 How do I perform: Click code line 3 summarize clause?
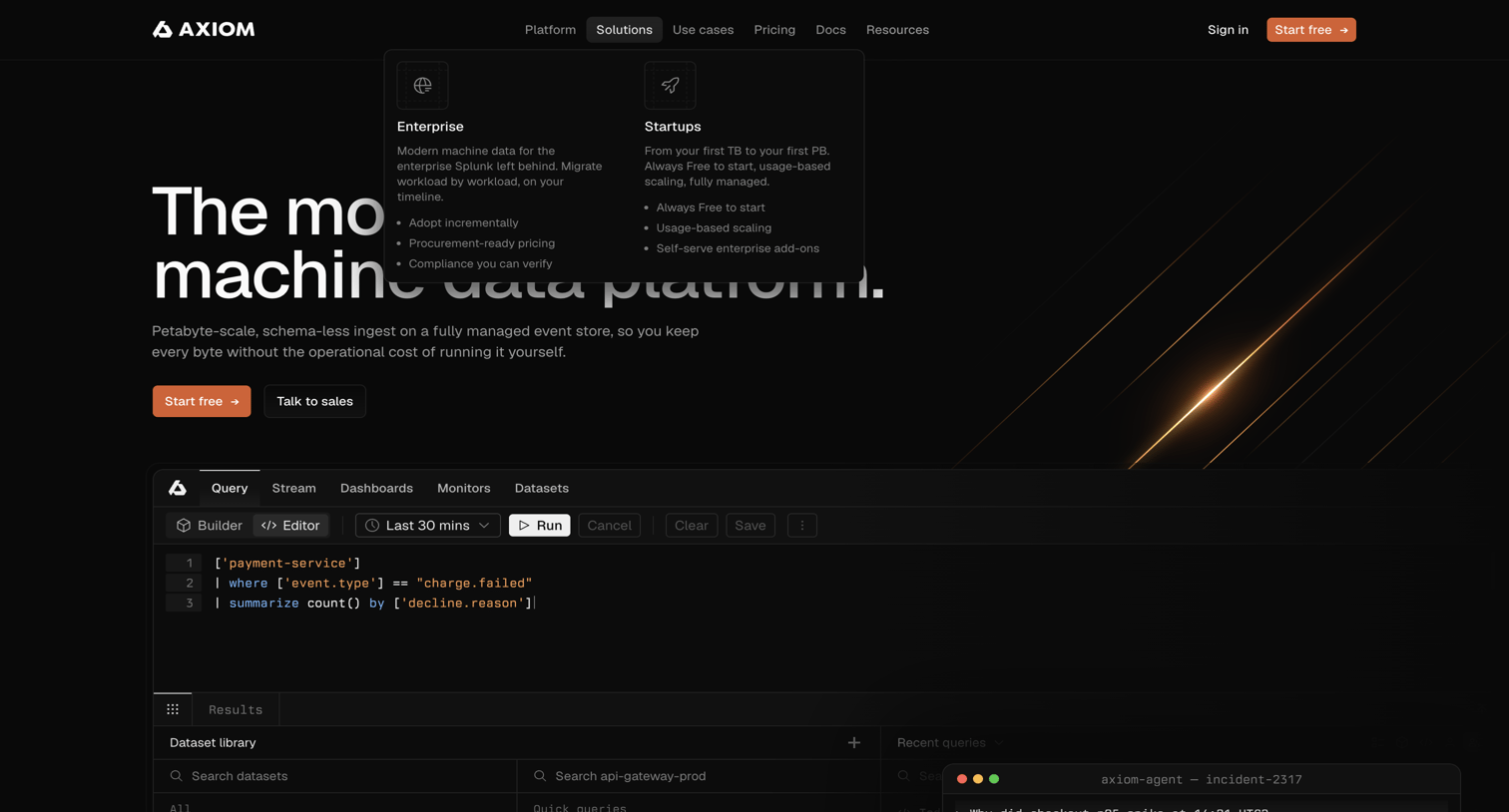pos(373,604)
